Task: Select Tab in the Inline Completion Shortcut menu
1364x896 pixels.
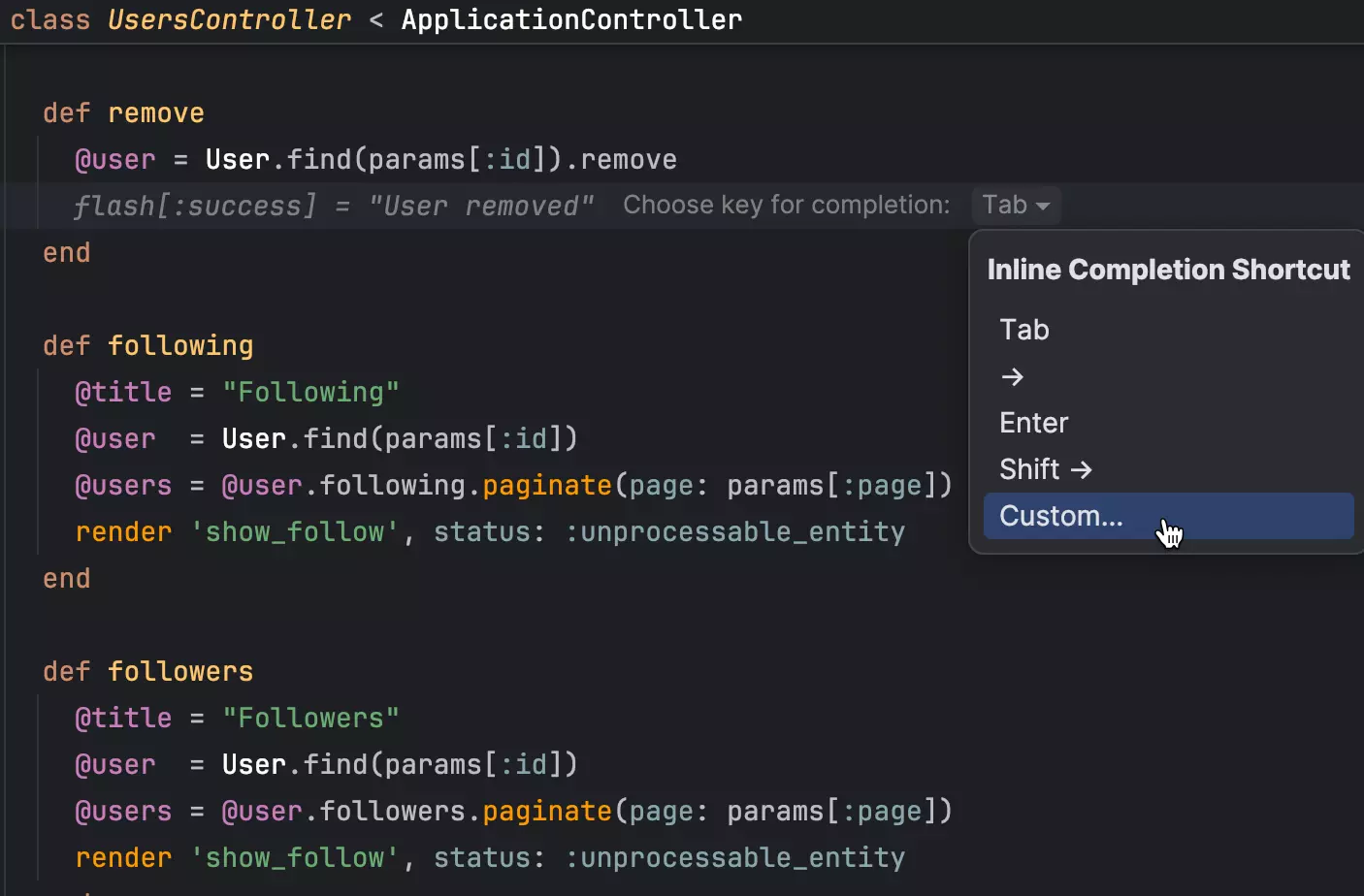Action: click(1024, 330)
